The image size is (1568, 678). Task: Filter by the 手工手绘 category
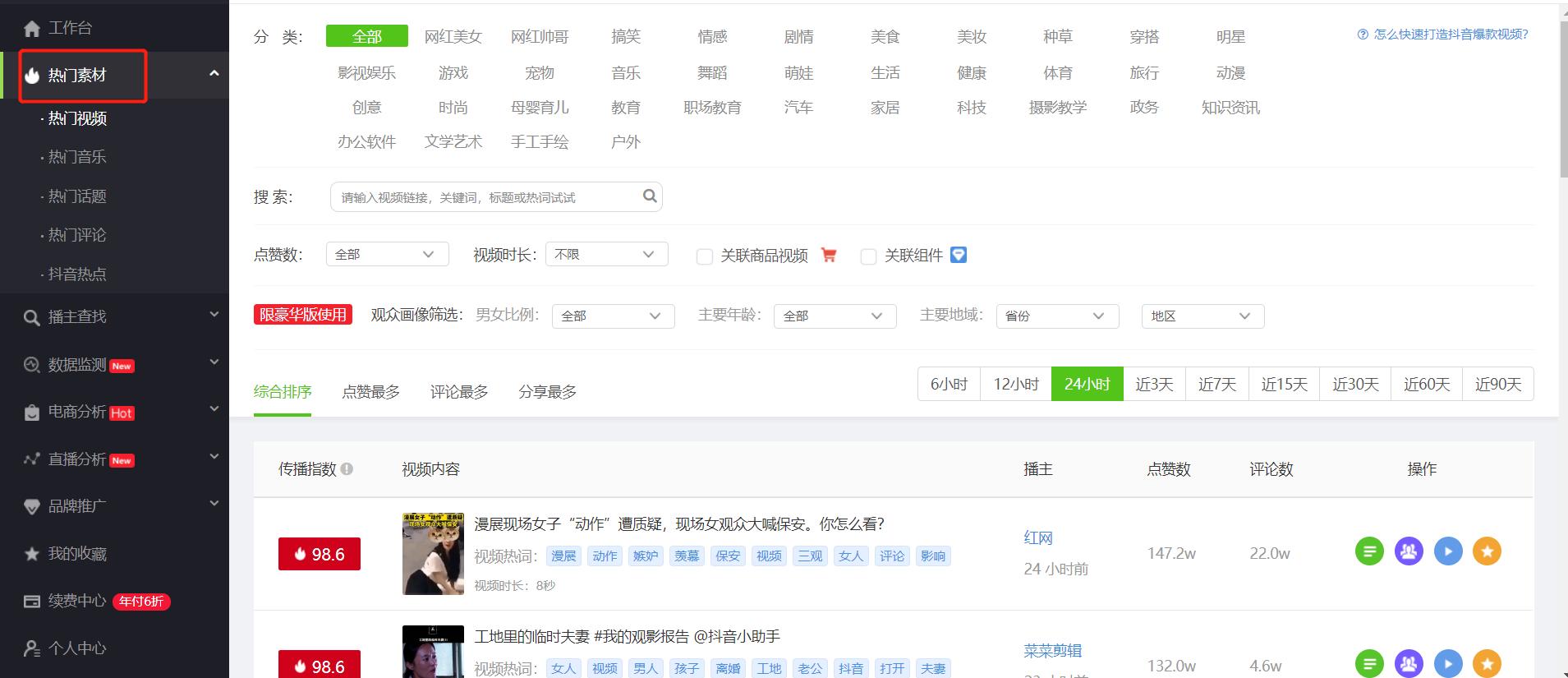[540, 142]
